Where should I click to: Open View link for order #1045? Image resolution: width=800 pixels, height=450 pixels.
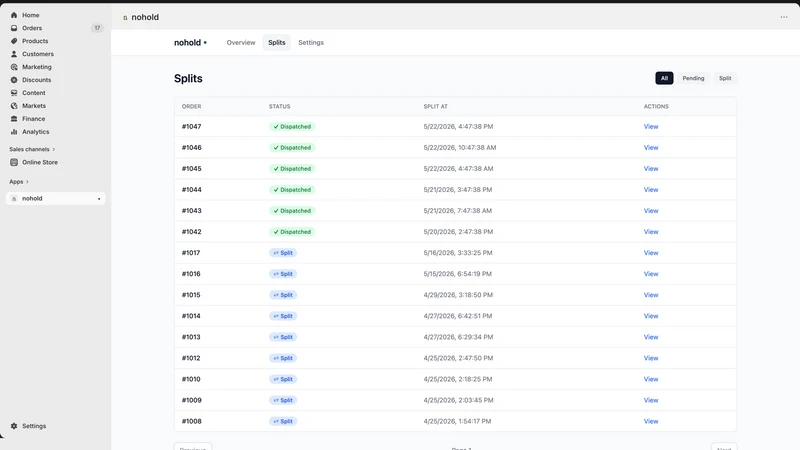(651, 168)
